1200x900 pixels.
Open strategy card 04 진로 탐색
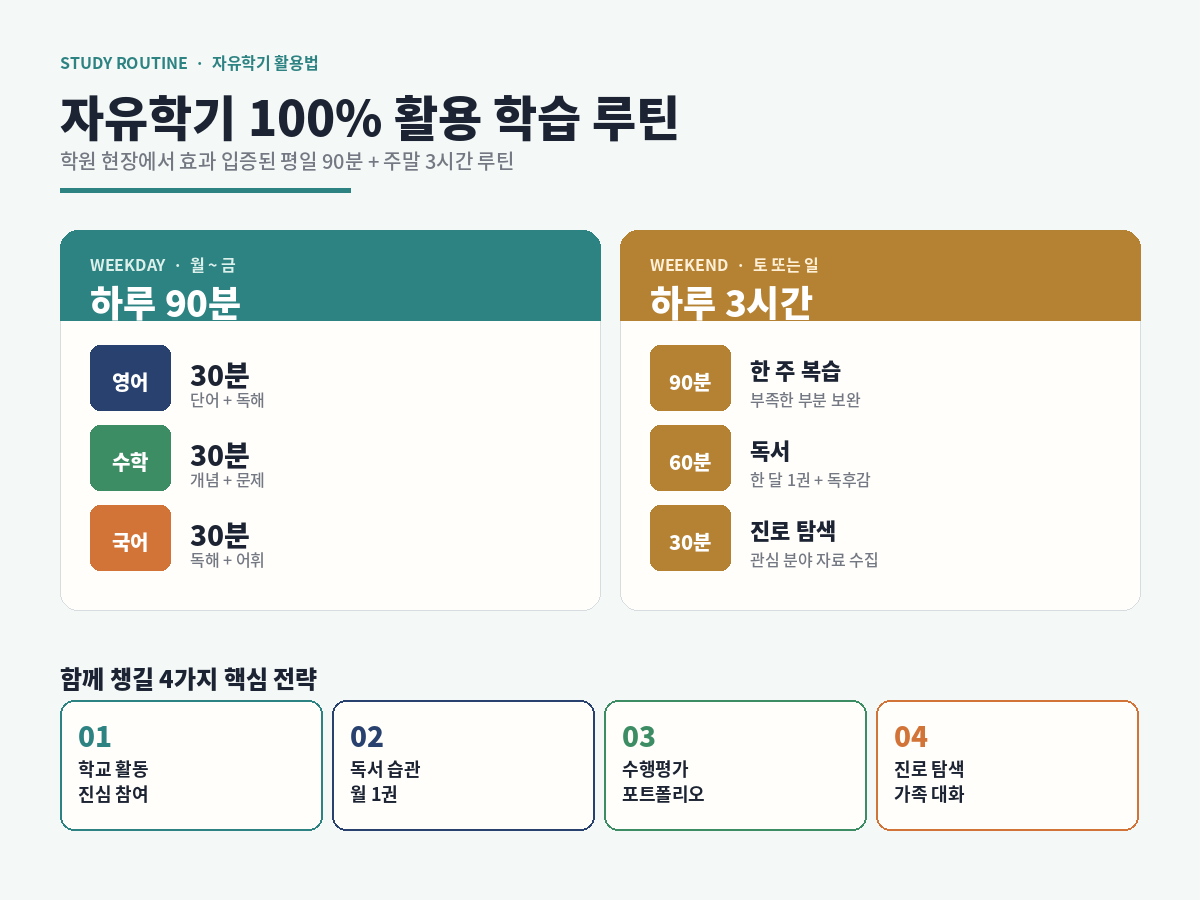point(1007,765)
